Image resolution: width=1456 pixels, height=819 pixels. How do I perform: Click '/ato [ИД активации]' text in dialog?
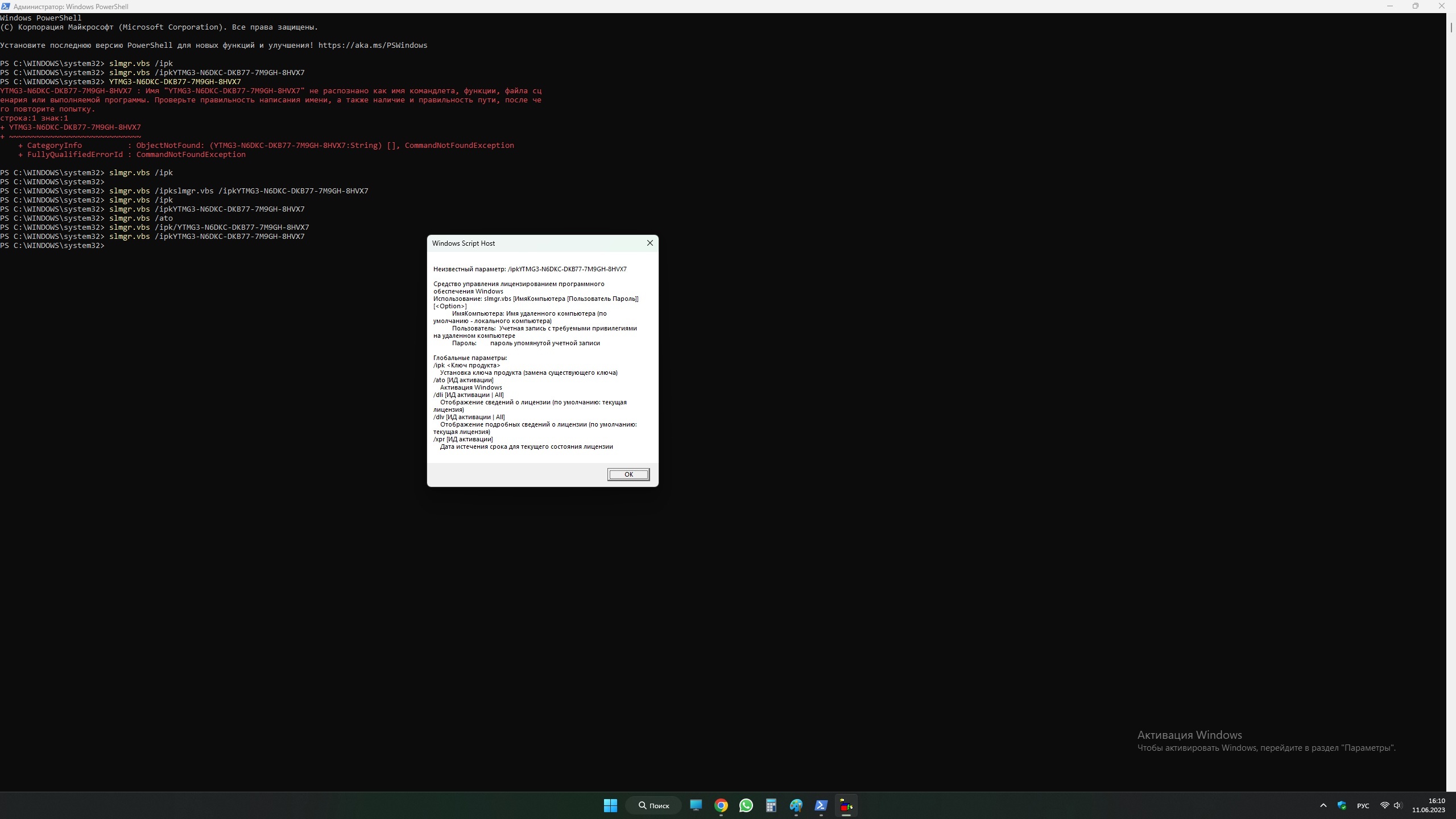[464, 380]
